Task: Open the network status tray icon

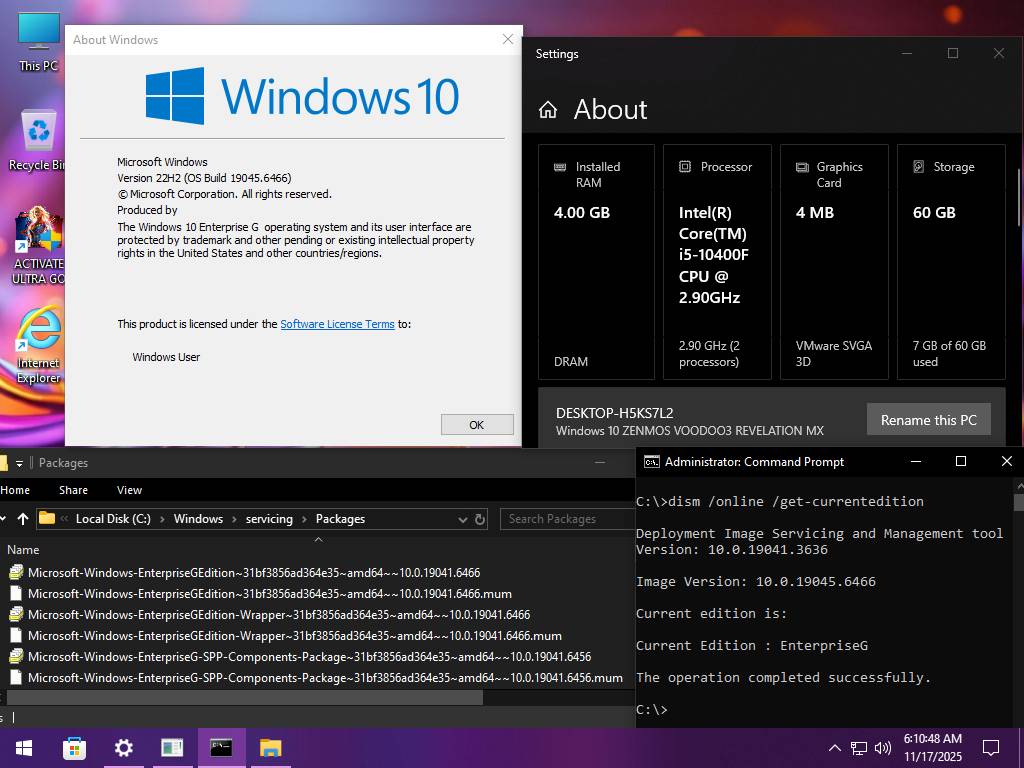Action: pyautogui.click(x=859, y=748)
